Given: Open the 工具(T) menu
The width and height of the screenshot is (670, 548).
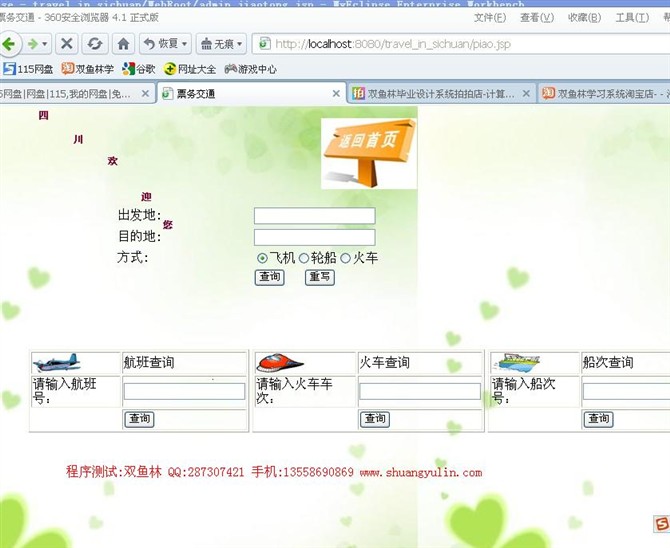Looking at the screenshot, I should [x=632, y=18].
